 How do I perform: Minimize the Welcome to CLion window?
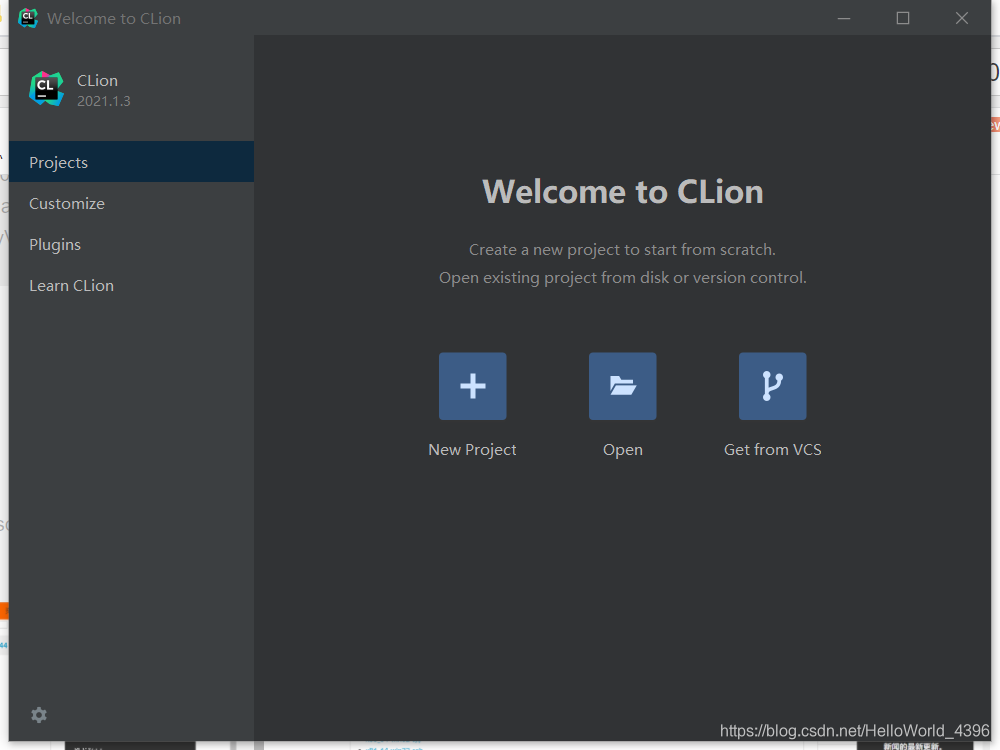844,18
